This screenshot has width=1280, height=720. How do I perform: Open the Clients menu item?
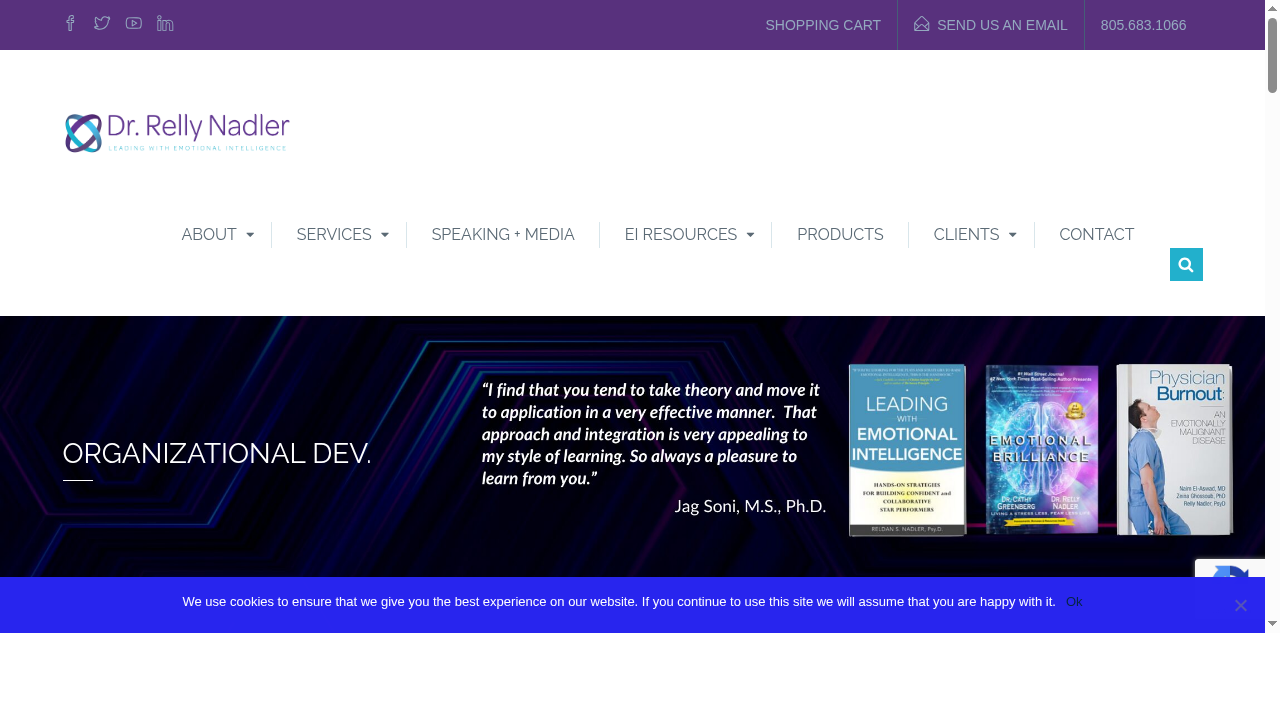(966, 235)
